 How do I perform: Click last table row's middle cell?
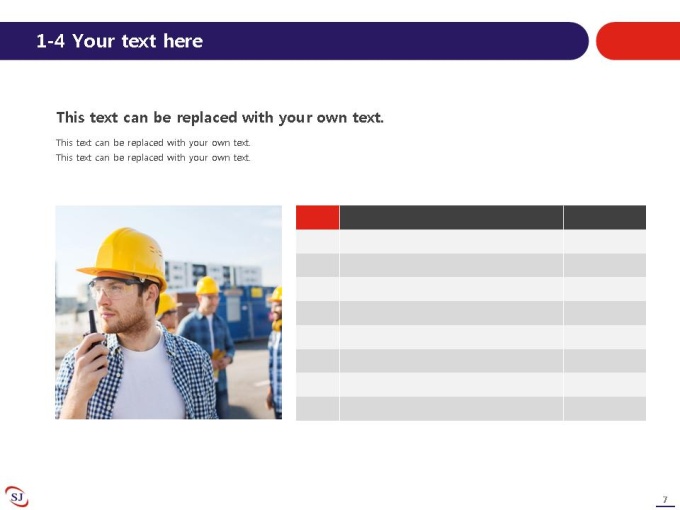pyautogui.click(x=451, y=409)
